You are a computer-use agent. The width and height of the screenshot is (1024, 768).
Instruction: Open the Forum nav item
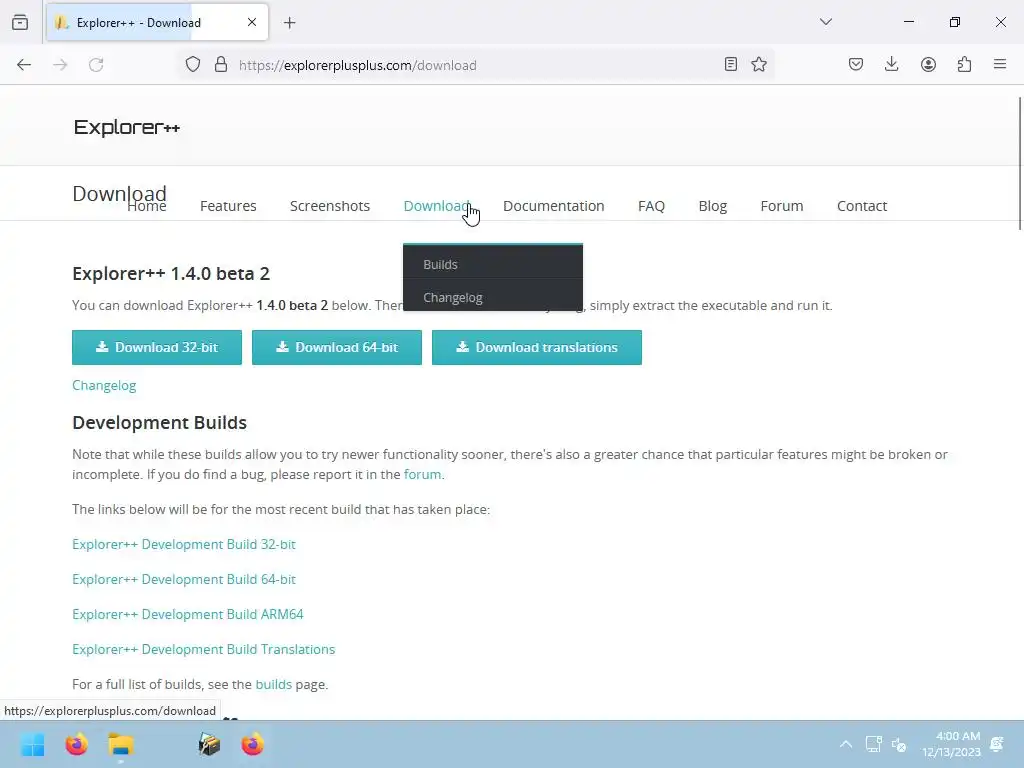click(782, 206)
